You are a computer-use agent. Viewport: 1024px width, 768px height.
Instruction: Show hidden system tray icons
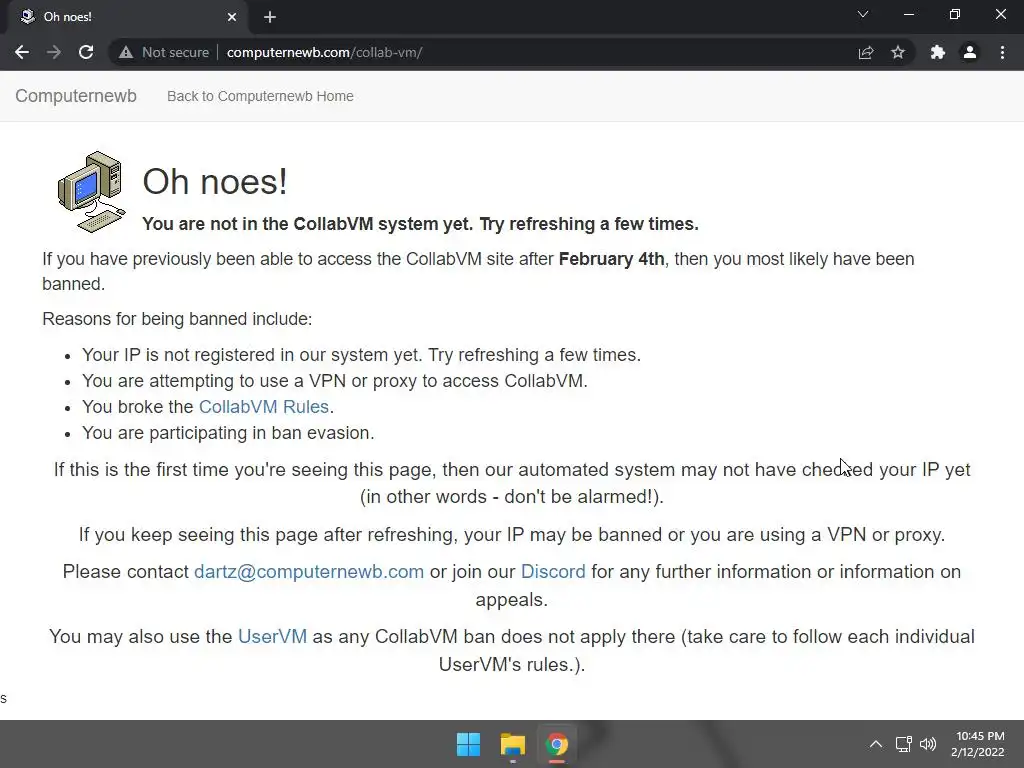[x=876, y=744]
